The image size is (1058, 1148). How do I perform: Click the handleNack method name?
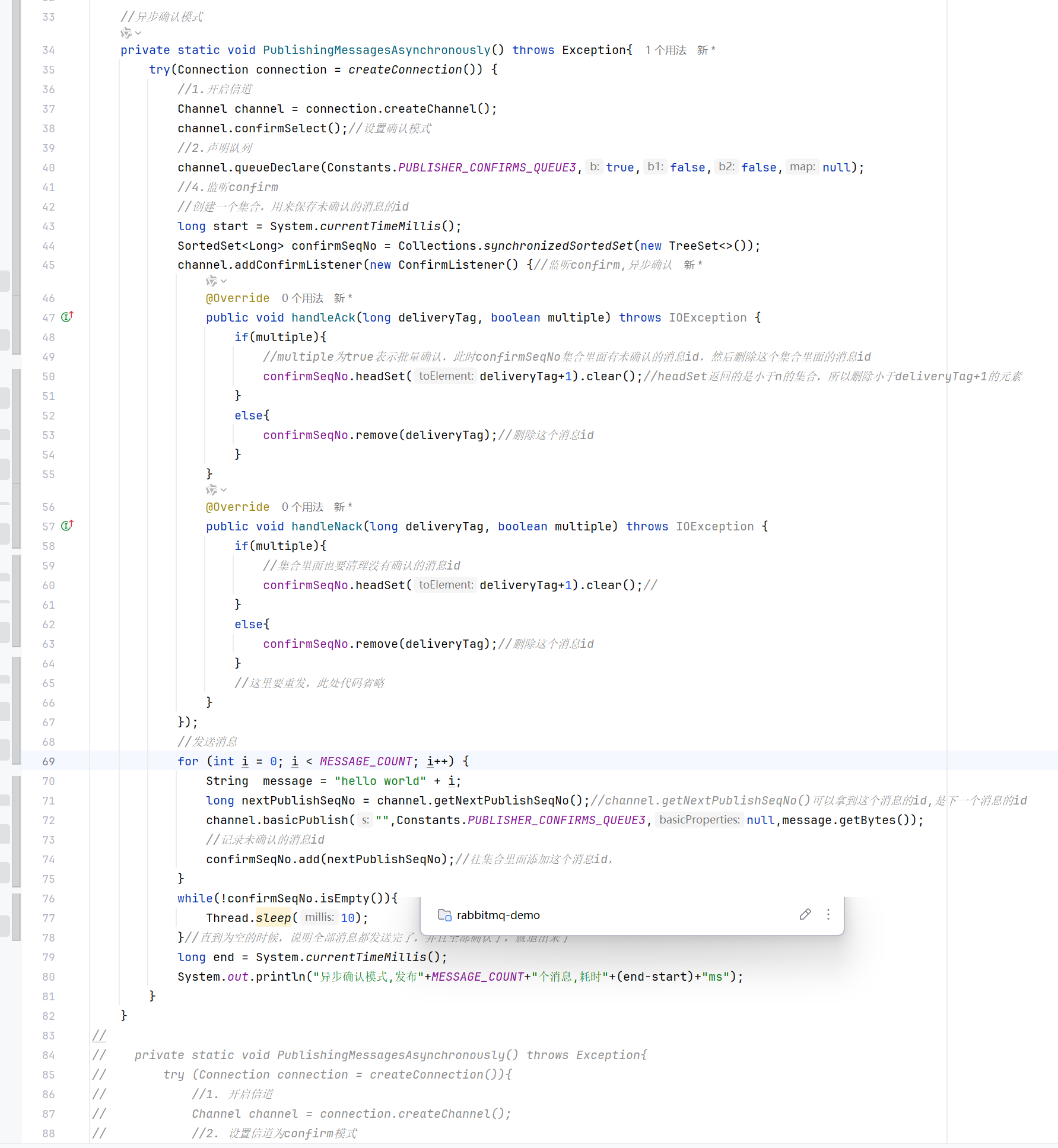click(x=327, y=527)
